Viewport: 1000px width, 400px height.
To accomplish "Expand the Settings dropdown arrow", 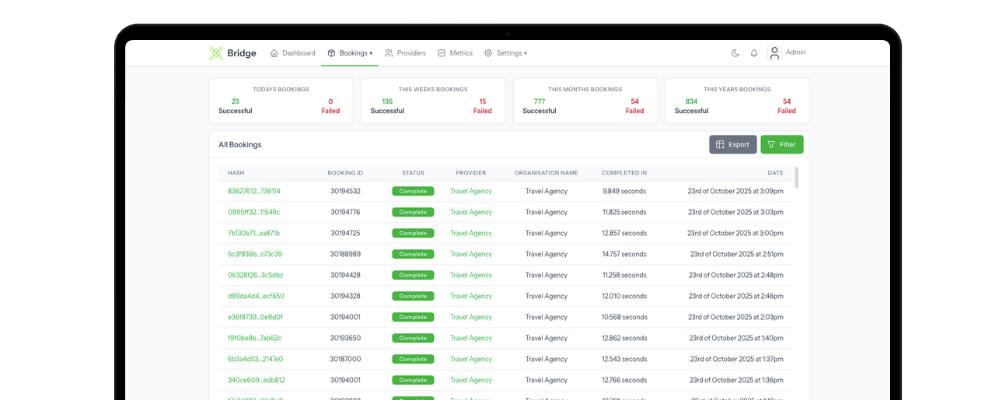I will click(526, 53).
